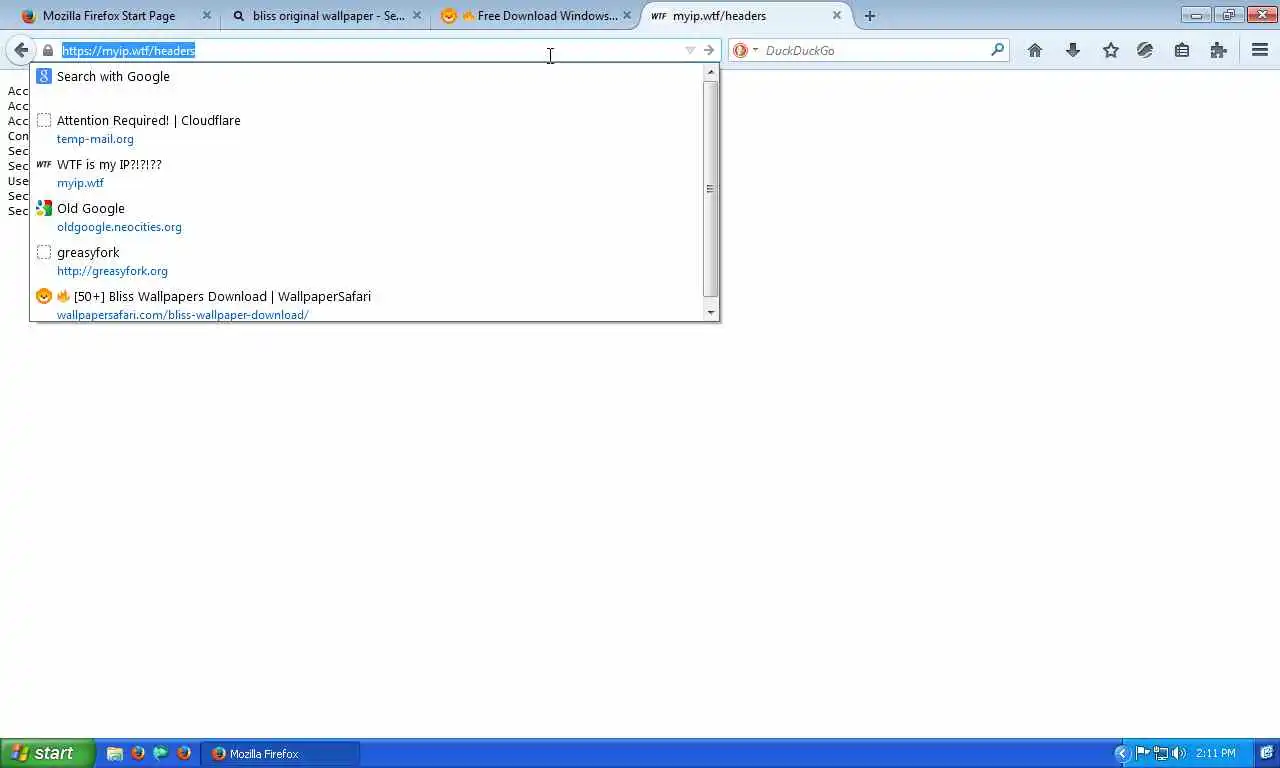This screenshot has height=768, width=1280.
Task: Show bookmarks list clipboard icon
Action: [x=1182, y=50]
